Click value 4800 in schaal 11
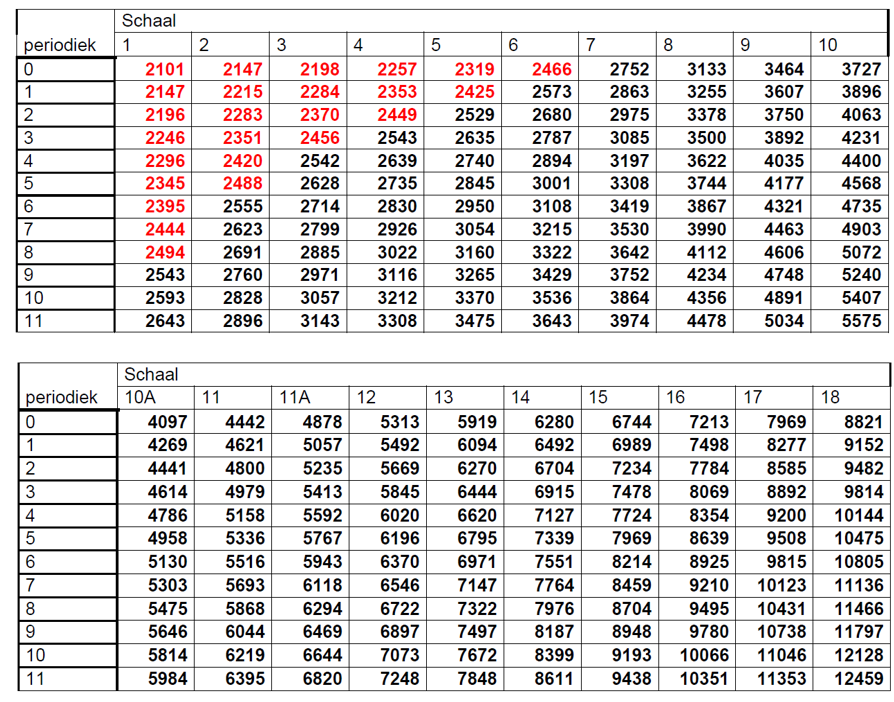The width and height of the screenshot is (894, 702). click(x=245, y=468)
